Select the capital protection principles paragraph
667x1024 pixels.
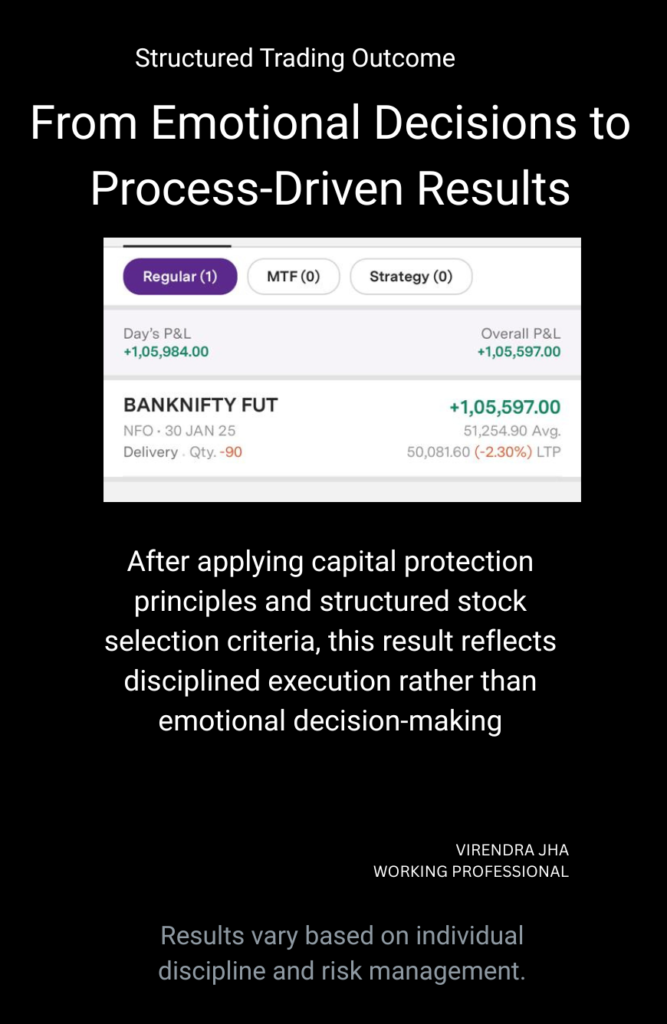330,641
